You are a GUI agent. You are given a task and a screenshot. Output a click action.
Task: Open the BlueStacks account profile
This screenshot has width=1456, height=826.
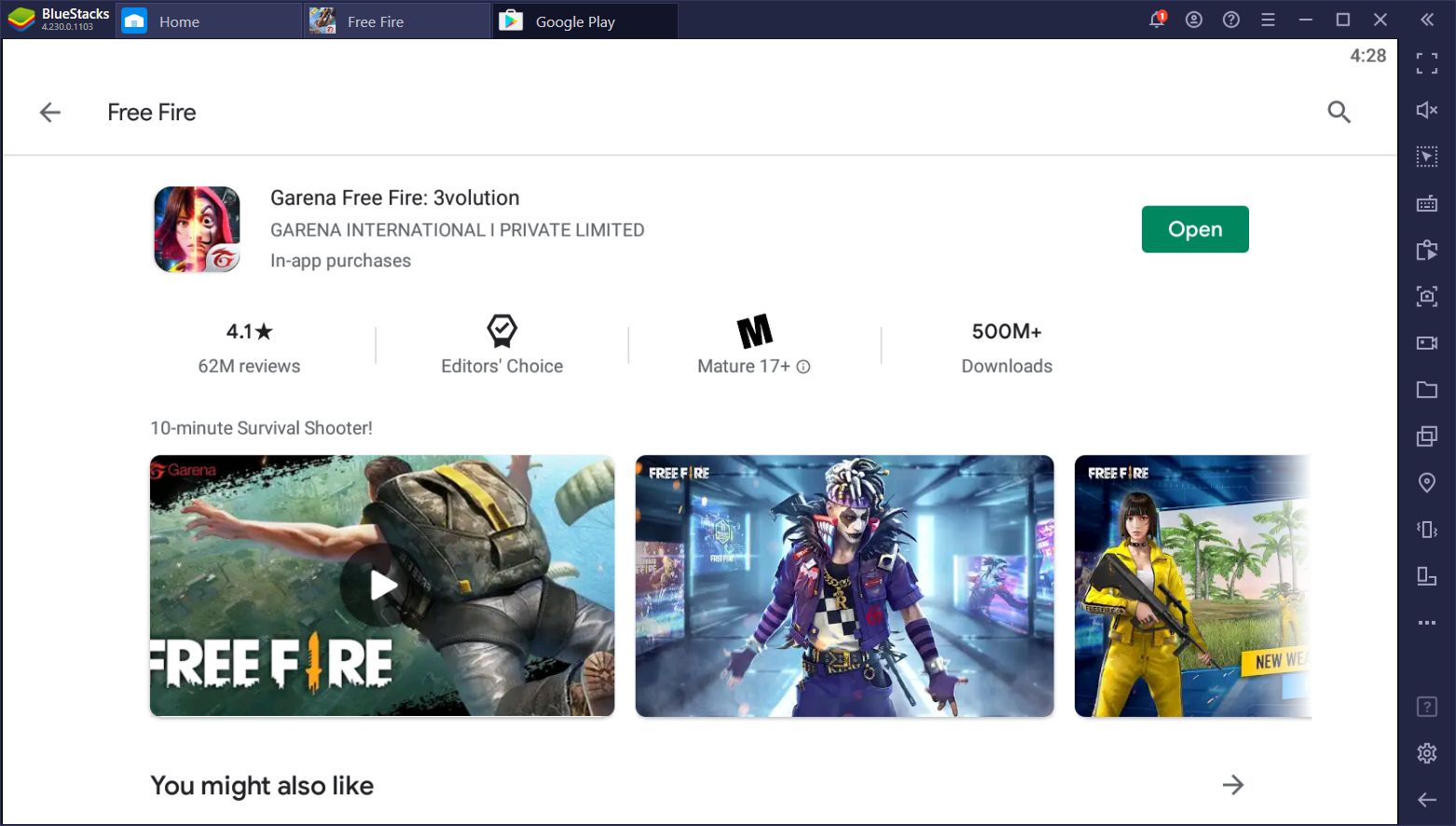[1194, 20]
